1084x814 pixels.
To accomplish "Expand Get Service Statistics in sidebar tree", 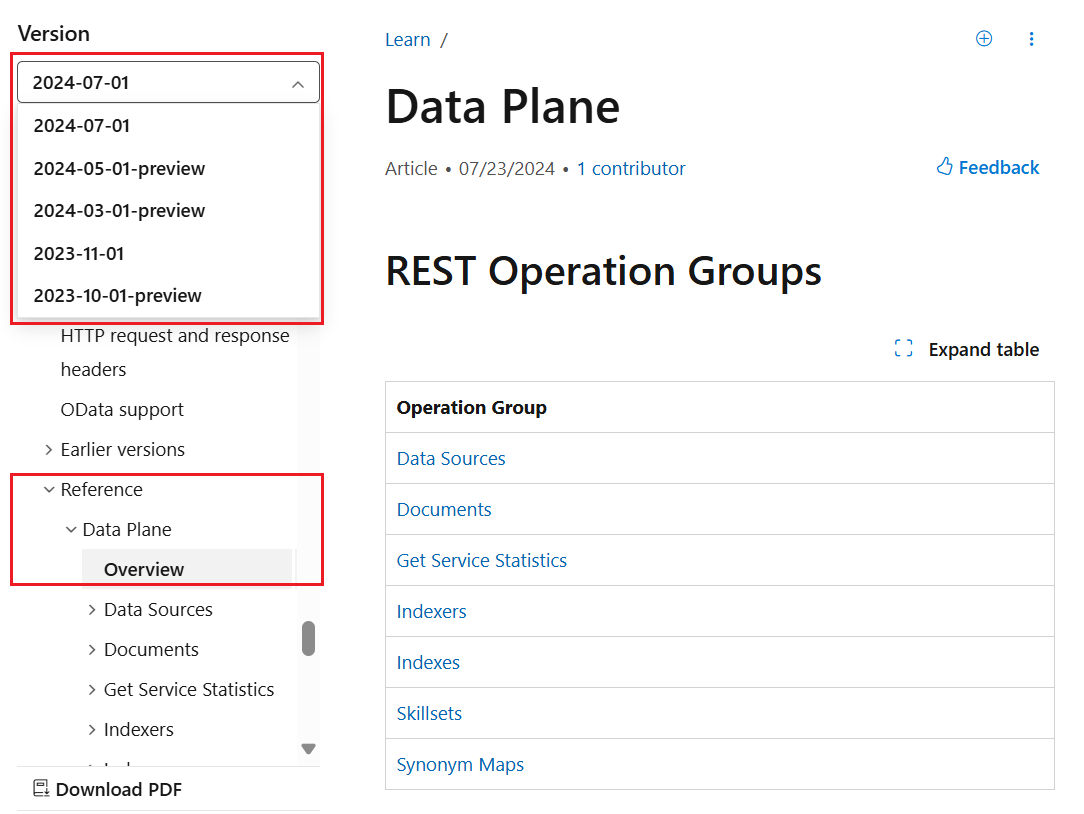I will pos(92,690).
